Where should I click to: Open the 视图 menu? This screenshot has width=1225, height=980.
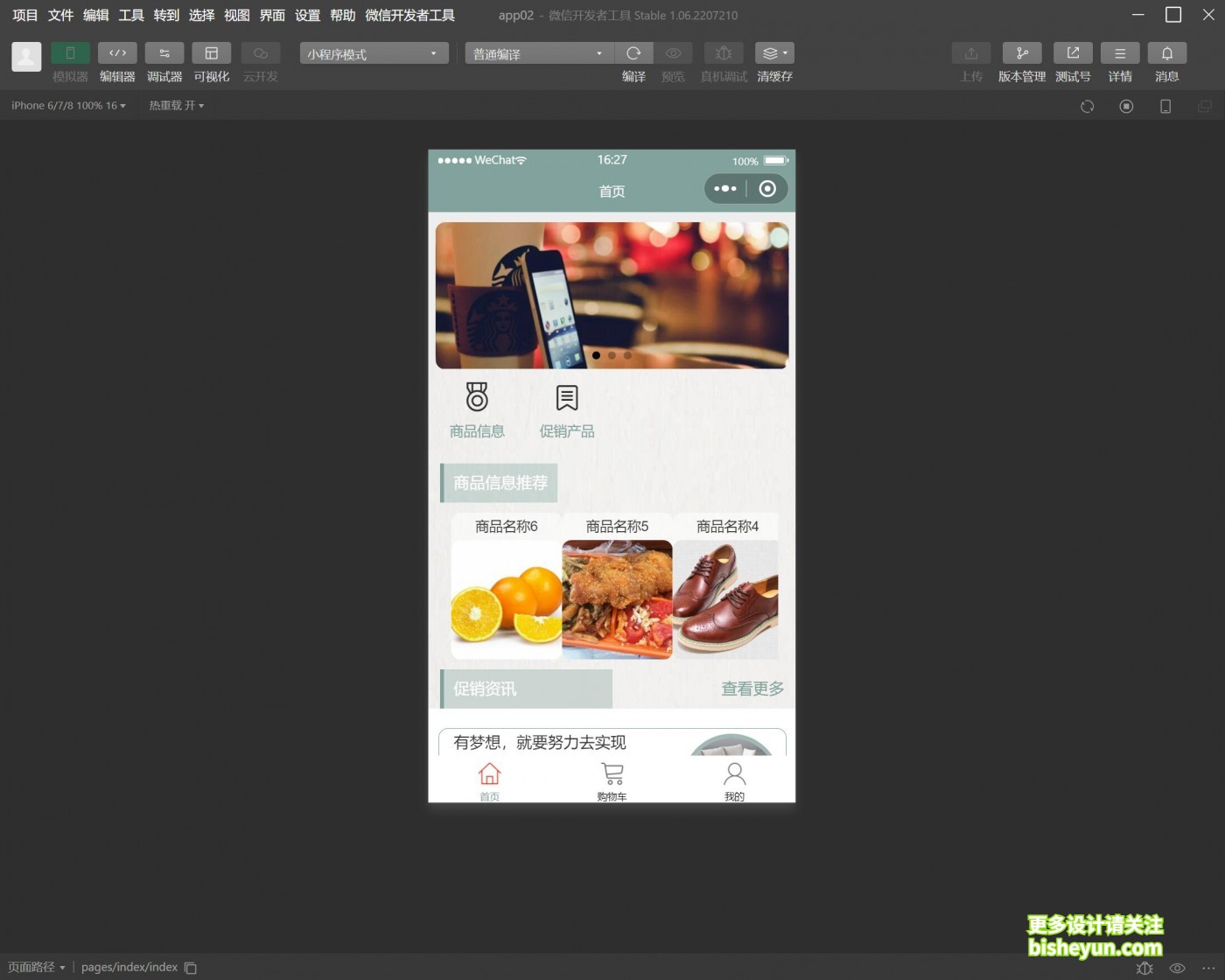point(237,16)
